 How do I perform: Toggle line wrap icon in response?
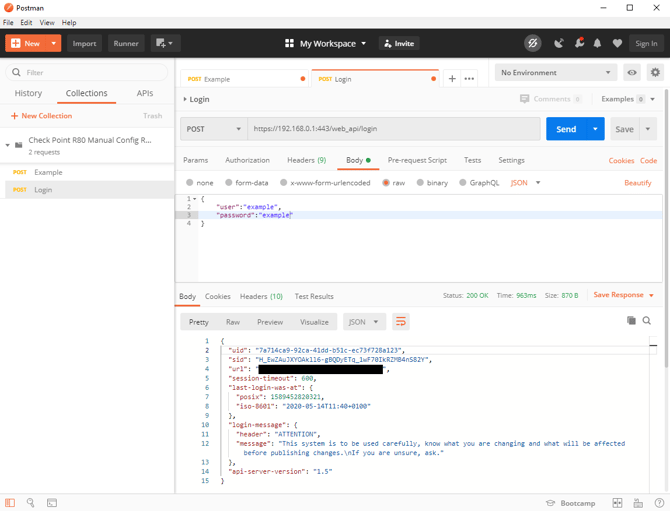(400, 322)
